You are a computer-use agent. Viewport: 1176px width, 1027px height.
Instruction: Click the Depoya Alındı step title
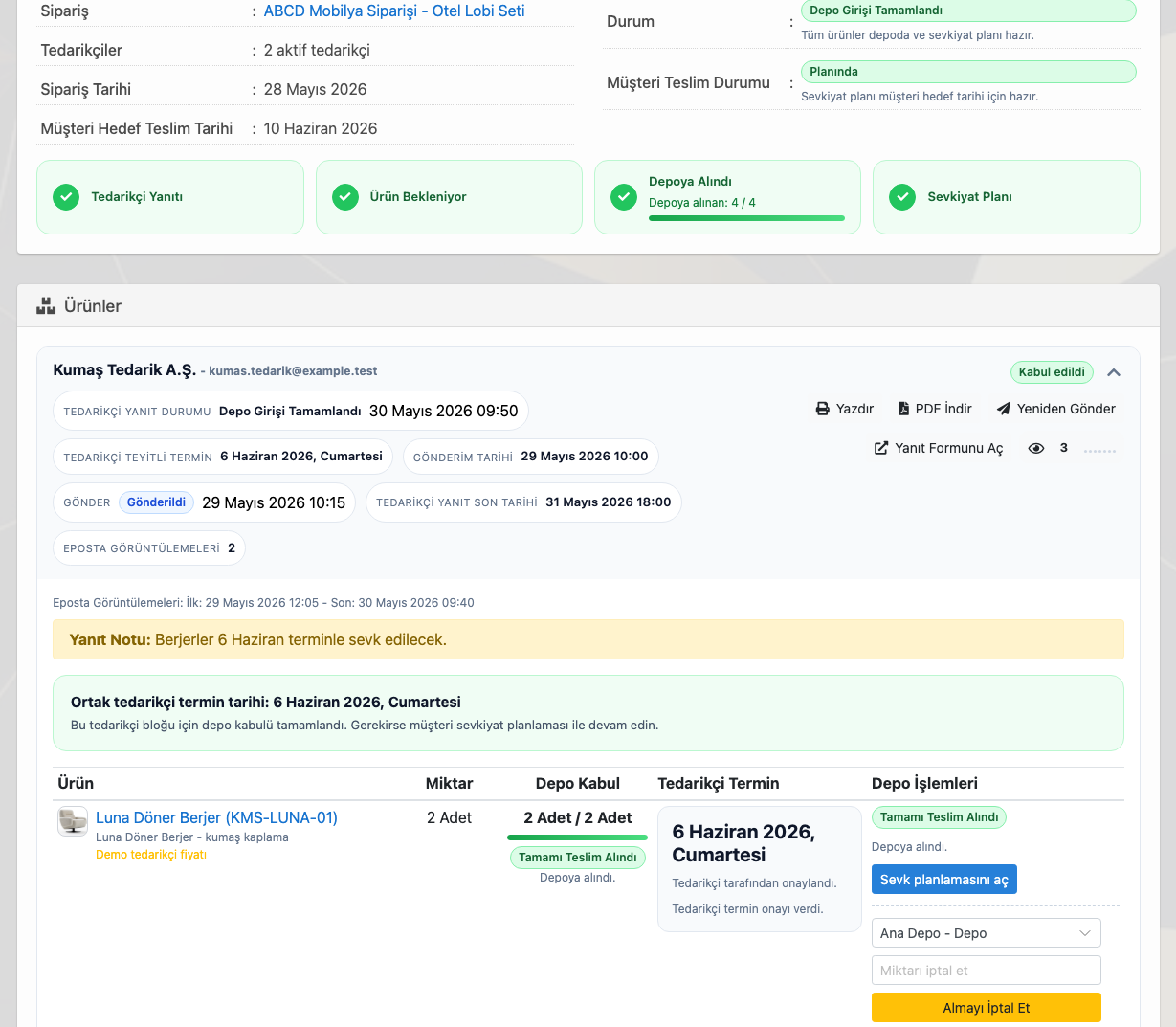[690, 182]
